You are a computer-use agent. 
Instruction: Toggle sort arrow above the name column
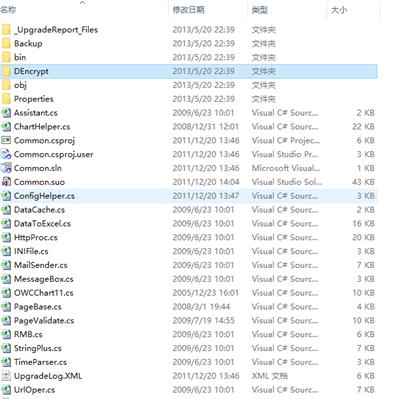click(x=83, y=3)
